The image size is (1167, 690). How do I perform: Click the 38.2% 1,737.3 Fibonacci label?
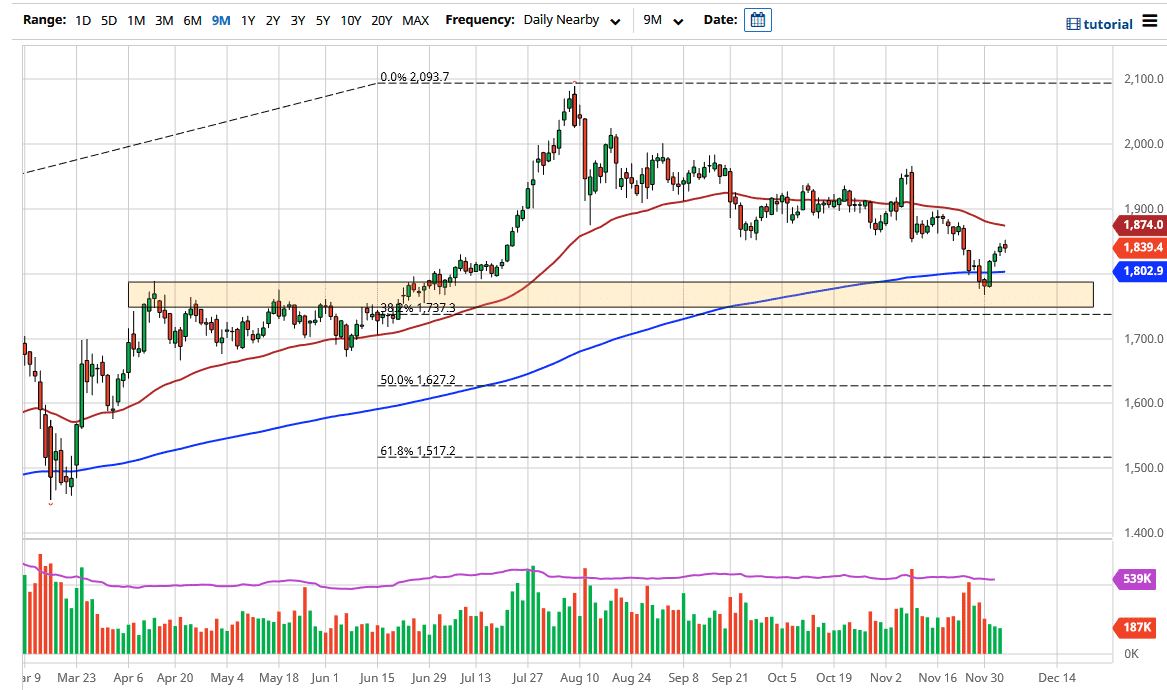418,307
